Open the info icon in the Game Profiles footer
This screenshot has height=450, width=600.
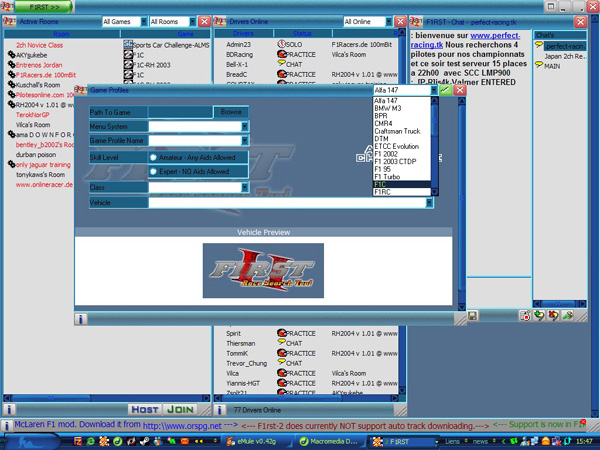pyautogui.click(x=81, y=319)
